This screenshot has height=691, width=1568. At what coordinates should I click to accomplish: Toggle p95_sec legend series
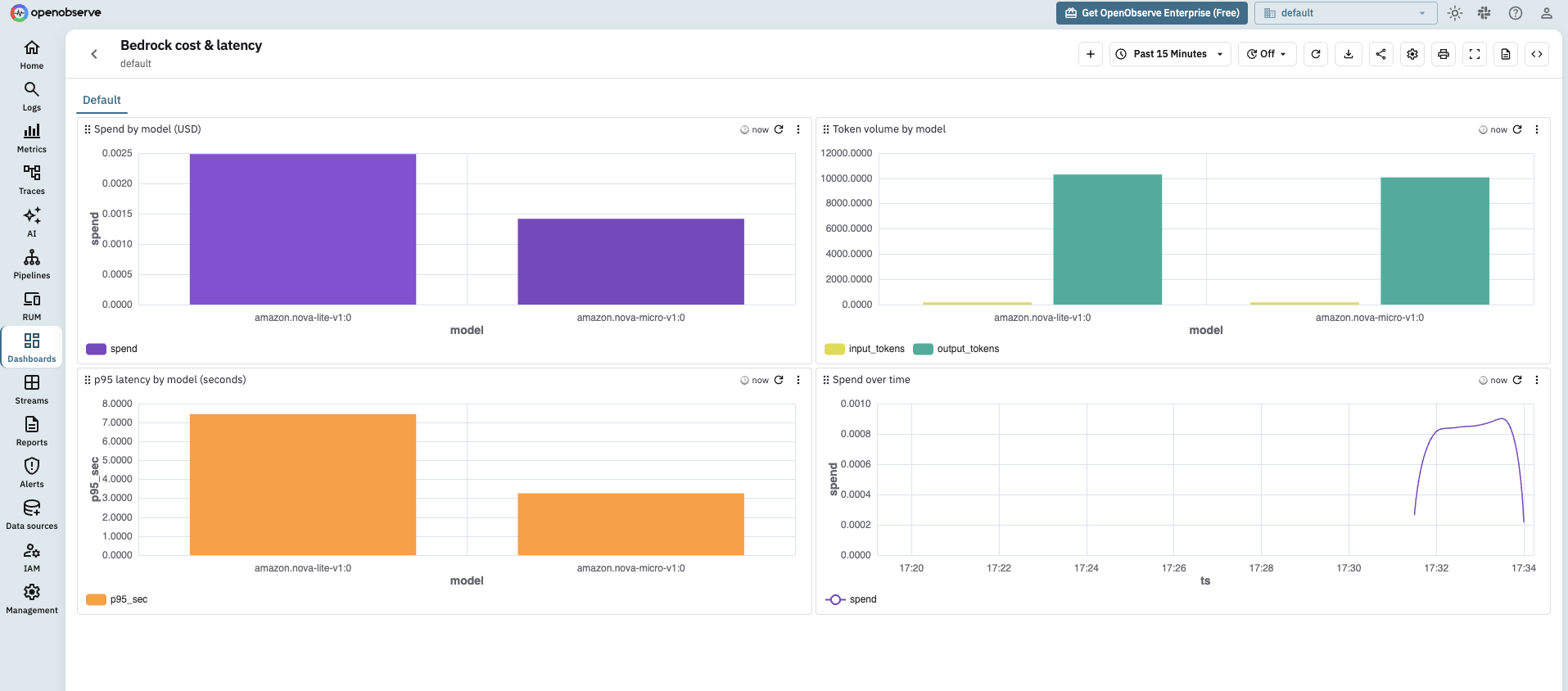coord(117,599)
